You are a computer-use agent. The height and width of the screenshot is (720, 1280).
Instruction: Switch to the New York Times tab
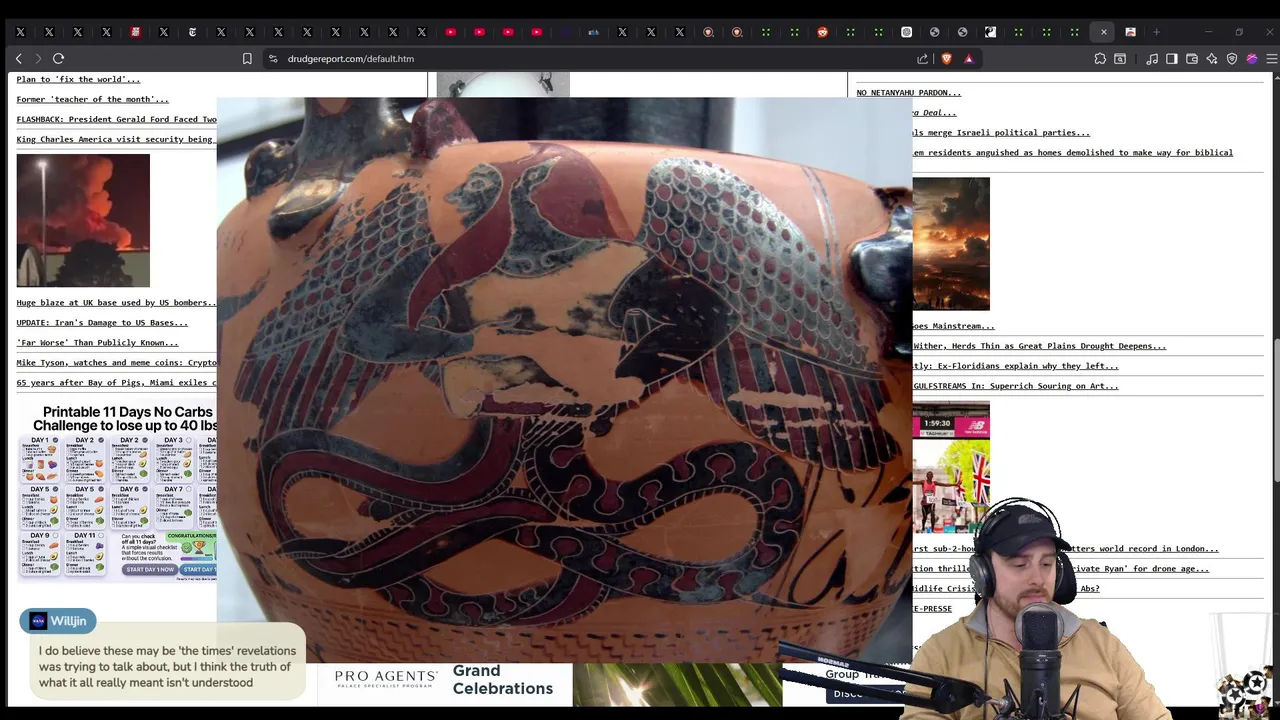[193, 32]
